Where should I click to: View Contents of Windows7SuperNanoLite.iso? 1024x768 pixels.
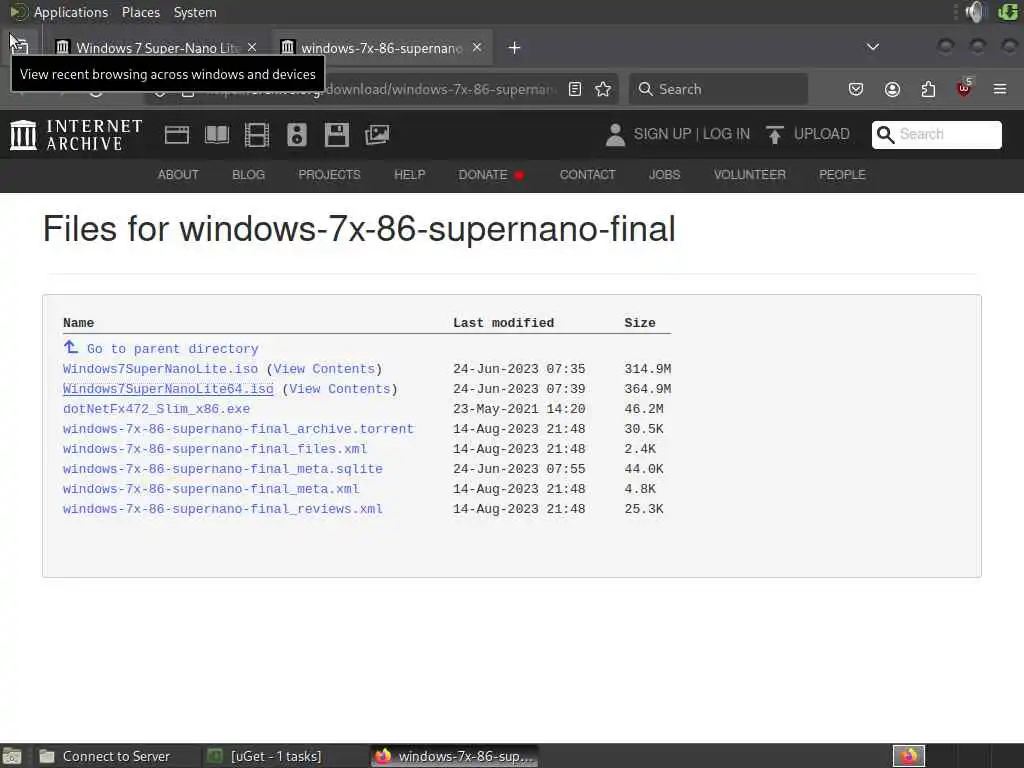pyautogui.click(x=324, y=369)
